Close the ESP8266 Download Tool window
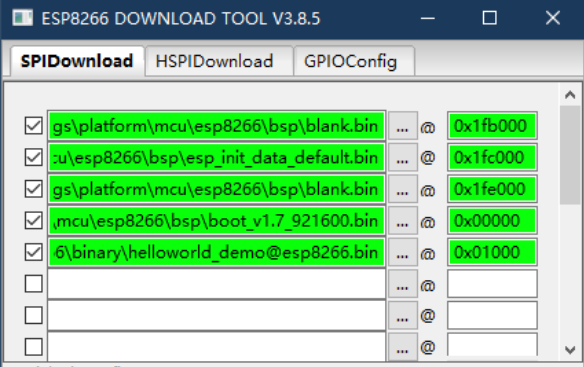Image resolution: width=584 pixels, height=367 pixels. 553,18
